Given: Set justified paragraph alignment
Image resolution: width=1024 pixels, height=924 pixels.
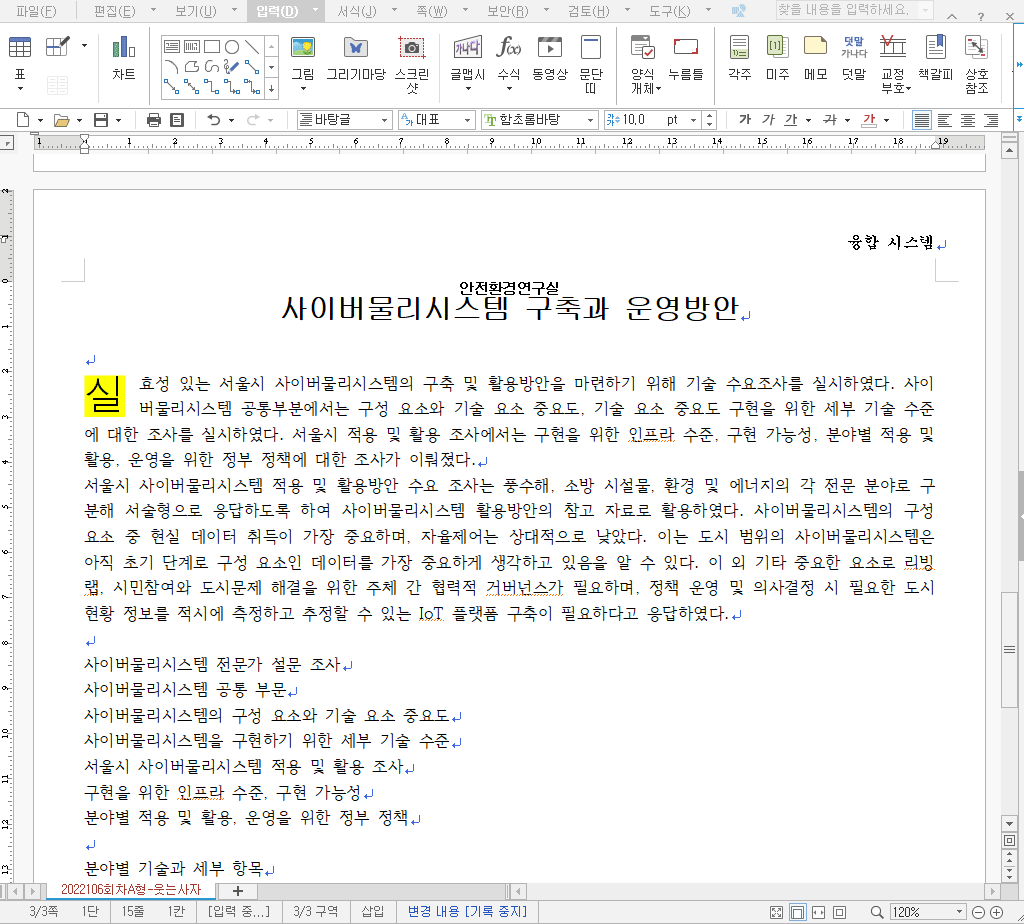Looking at the screenshot, I should [921, 119].
